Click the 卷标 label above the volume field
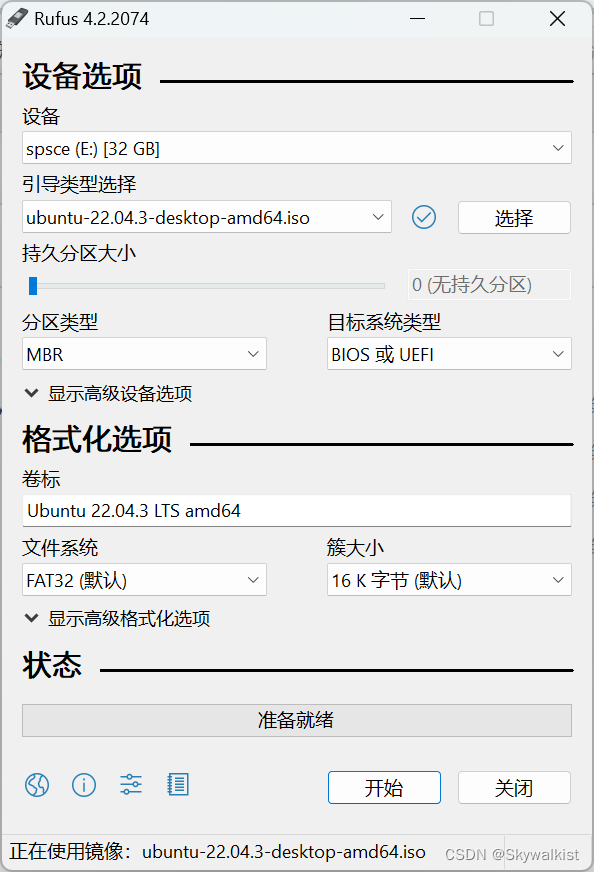Viewport: 594px width, 872px height. click(41, 479)
